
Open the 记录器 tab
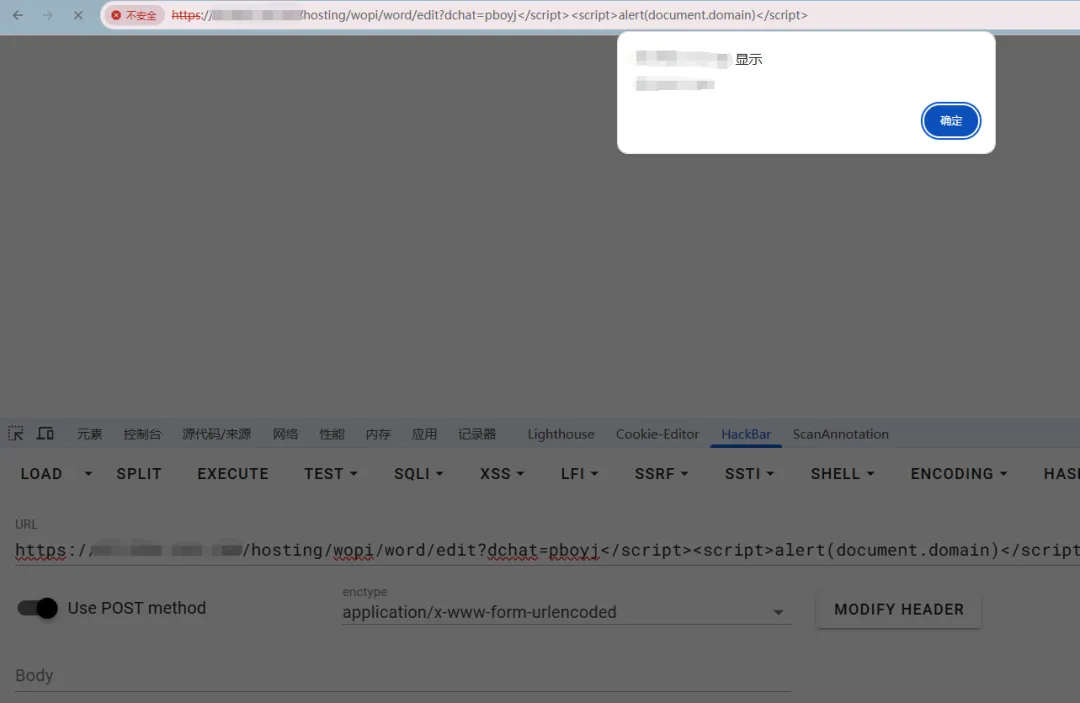pyautogui.click(x=477, y=434)
